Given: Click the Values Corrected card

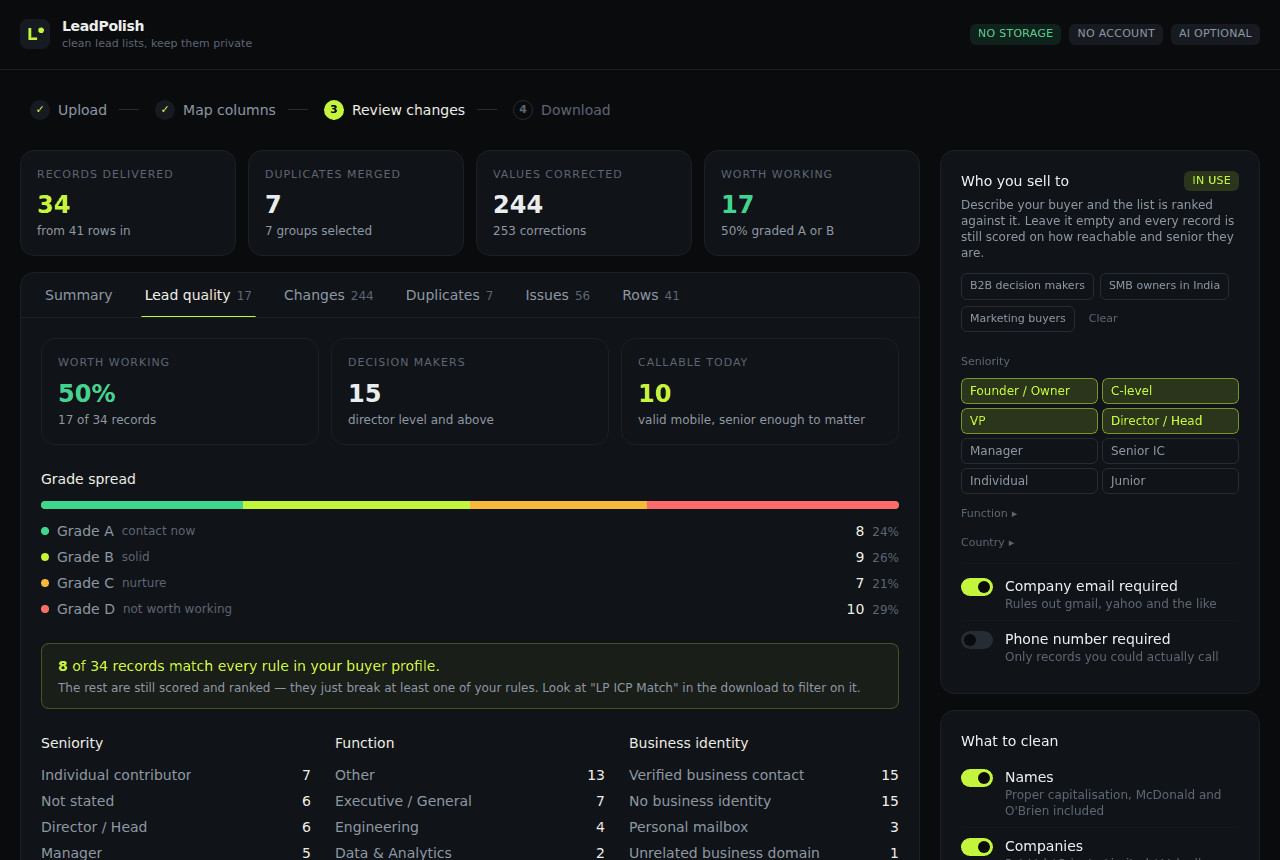Looking at the screenshot, I should click(584, 203).
